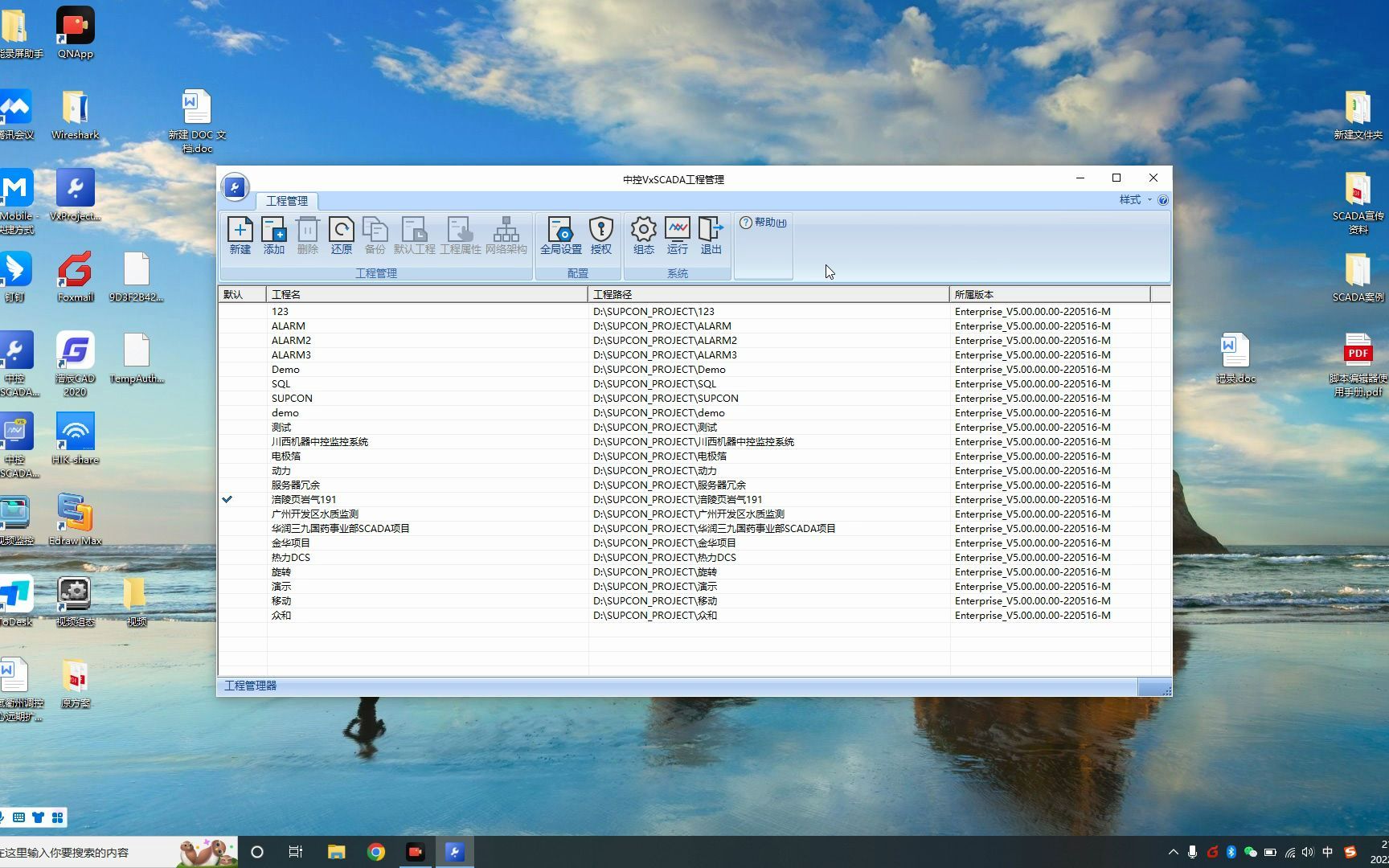Image resolution: width=1389 pixels, height=868 pixels.
Task: Click path D:\SUPCON_PROJECT\ALARM cell
Action: point(662,325)
